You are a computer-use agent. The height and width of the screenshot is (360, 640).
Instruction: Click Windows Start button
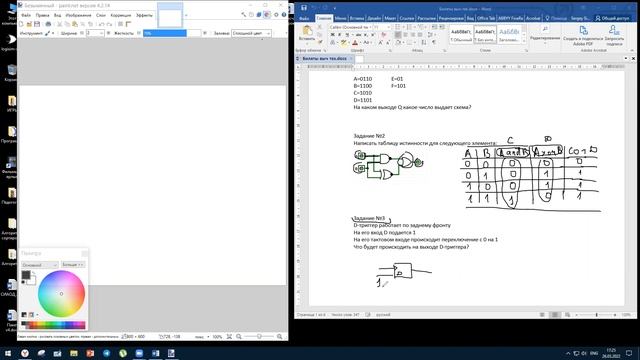pyautogui.click(x=8, y=353)
